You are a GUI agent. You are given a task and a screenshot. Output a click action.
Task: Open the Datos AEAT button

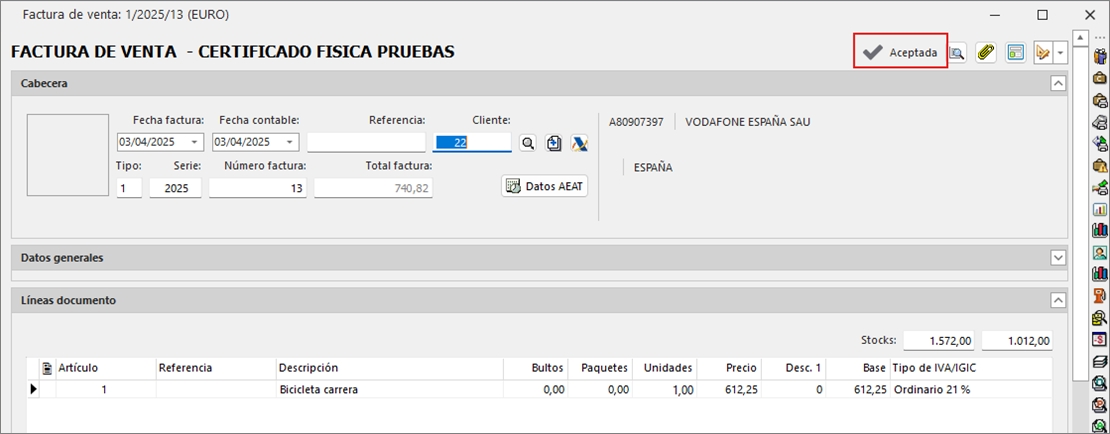pyautogui.click(x=544, y=186)
